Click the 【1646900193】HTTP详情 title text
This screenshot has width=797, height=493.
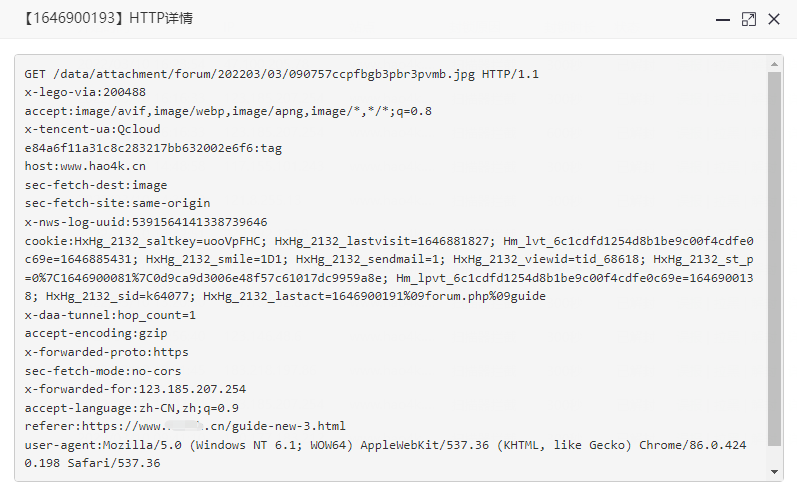pyautogui.click(x=107, y=18)
